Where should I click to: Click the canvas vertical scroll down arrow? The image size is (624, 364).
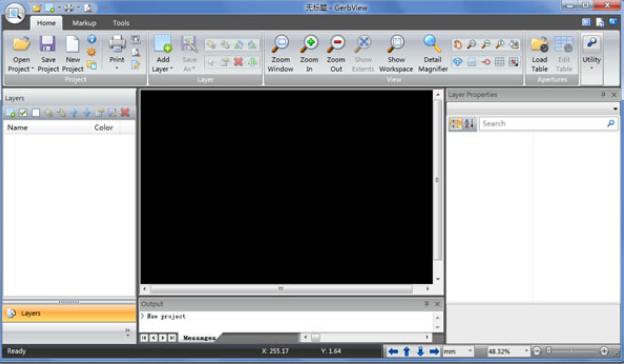point(438,279)
